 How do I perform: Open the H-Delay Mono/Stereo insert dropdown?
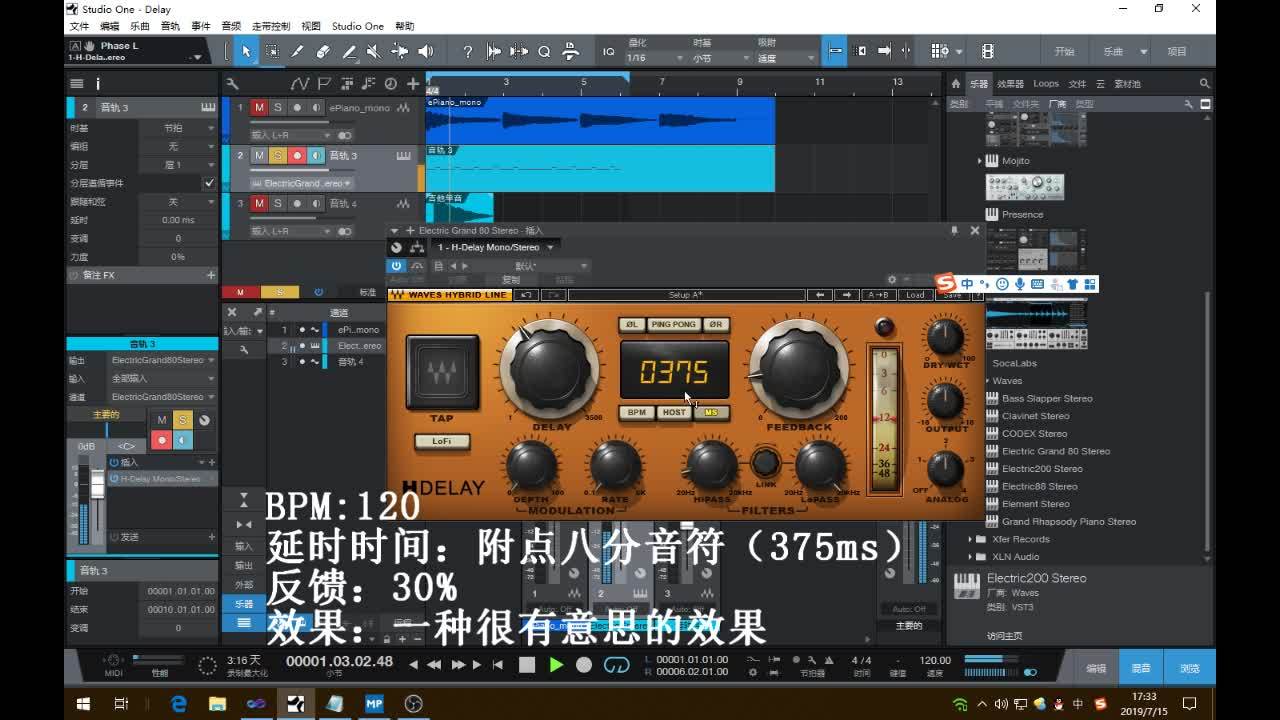click(x=494, y=247)
